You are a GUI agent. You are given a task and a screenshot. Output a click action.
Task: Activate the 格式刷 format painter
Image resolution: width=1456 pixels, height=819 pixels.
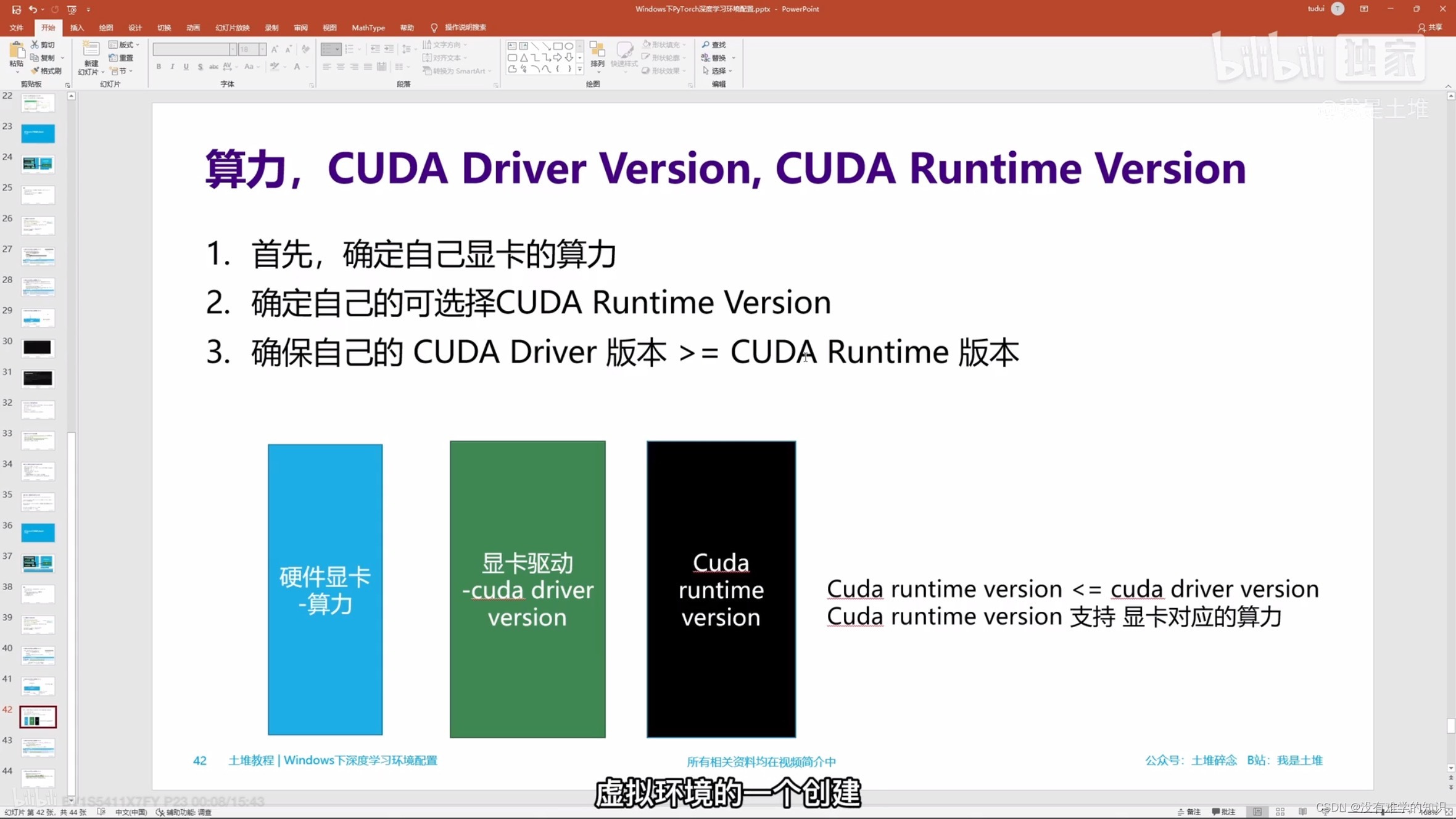[46, 71]
